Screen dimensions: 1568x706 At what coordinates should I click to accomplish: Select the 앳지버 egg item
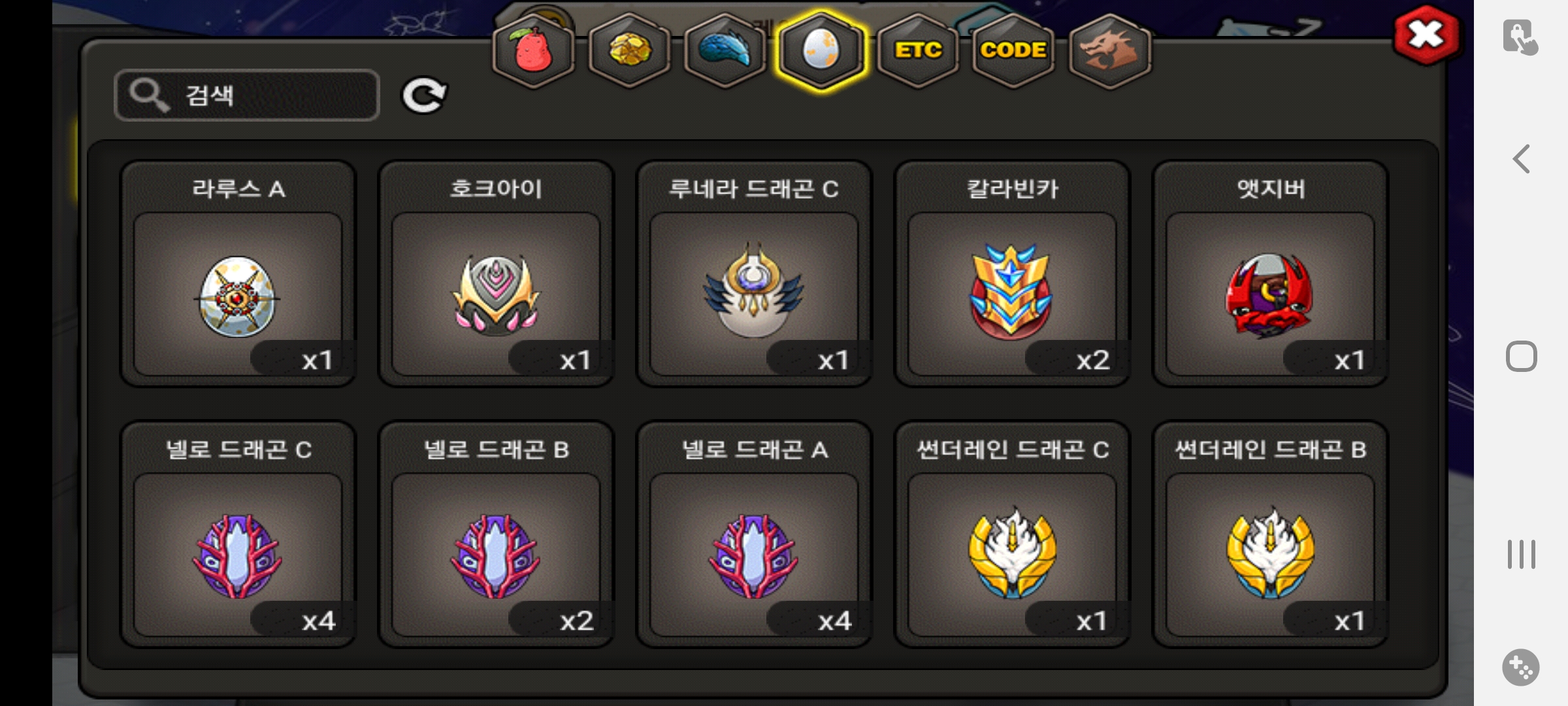pyautogui.click(x=1271, y=274)
